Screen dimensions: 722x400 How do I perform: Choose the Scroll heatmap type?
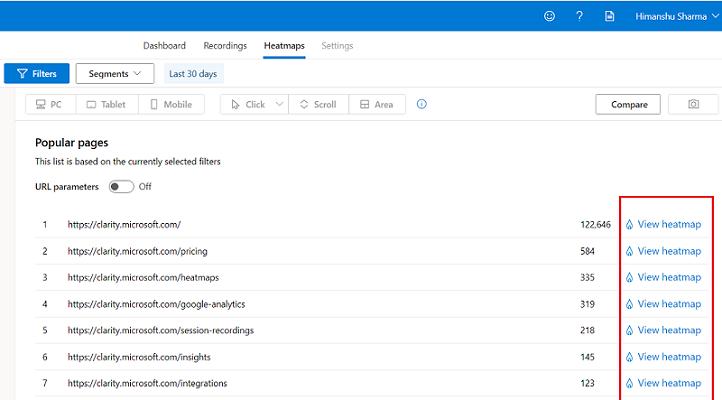319,104
